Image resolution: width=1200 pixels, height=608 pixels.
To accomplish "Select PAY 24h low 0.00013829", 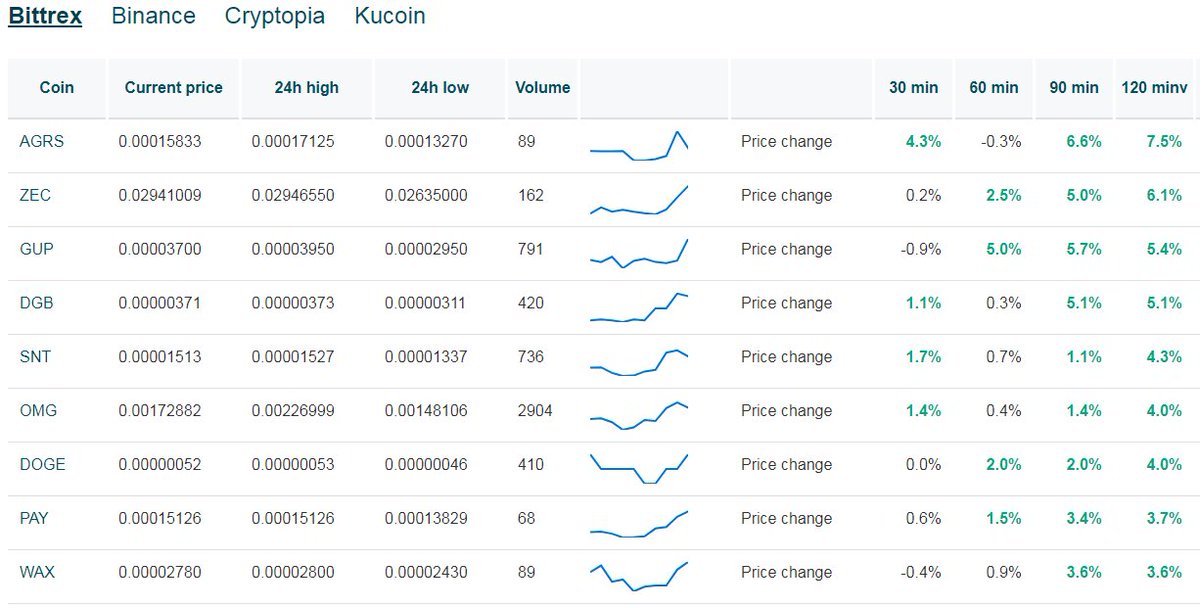I will pos(426,520).
